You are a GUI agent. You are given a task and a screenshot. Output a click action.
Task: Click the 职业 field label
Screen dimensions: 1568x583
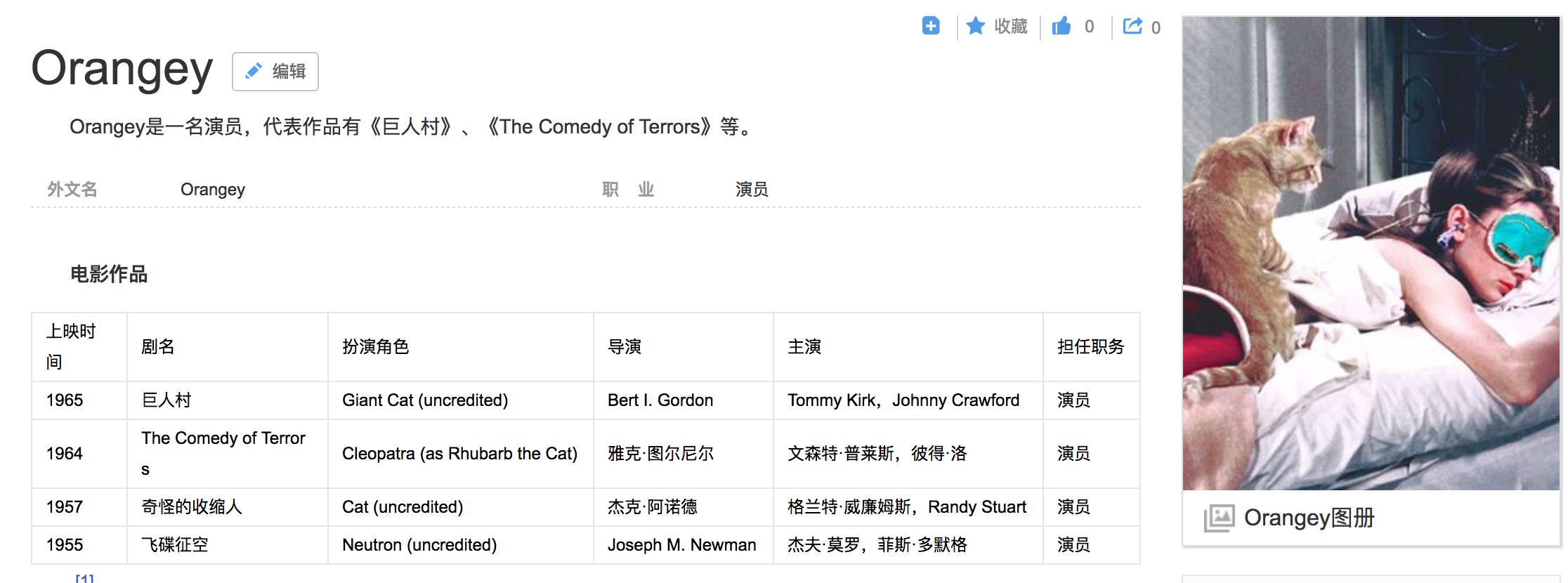628,190
